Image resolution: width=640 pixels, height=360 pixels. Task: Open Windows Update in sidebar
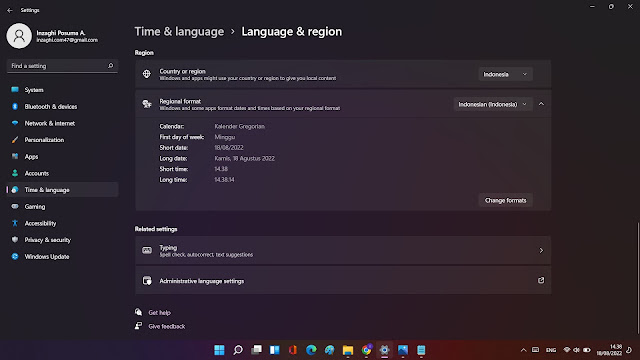pyautogui.click(x=62, y=257)
